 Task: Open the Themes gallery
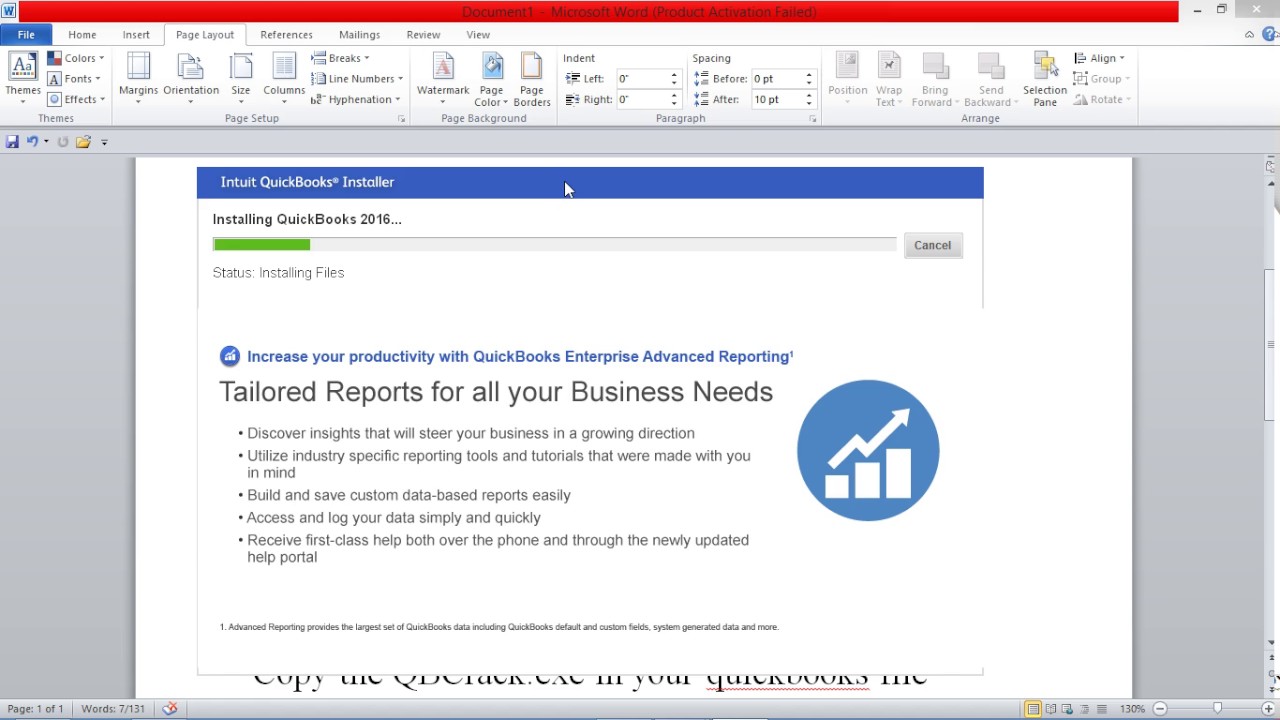(x=22, y=78)
